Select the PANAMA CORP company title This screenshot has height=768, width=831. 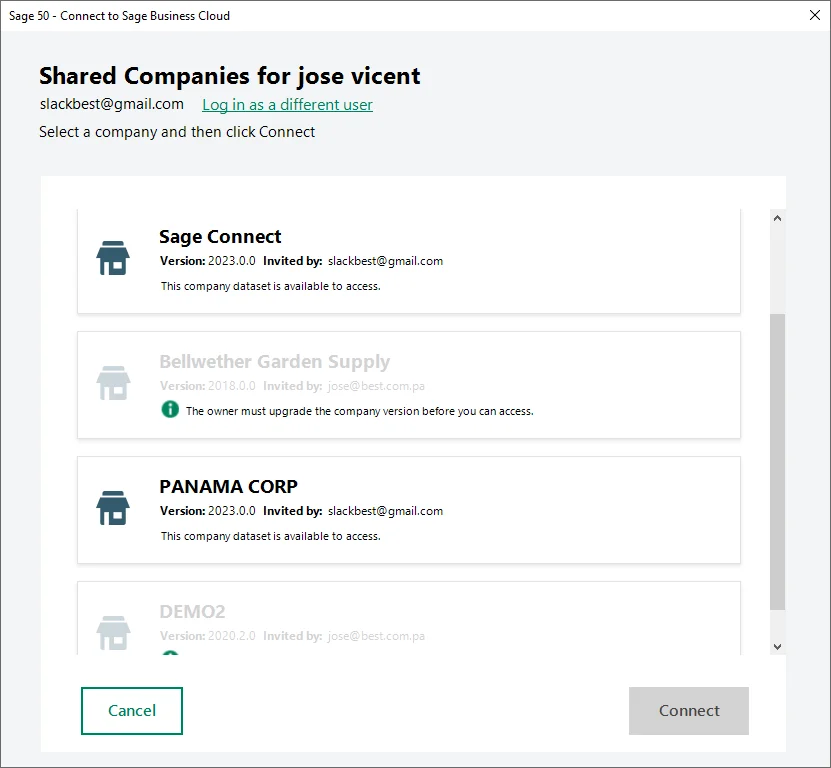(x=228, y=487)
